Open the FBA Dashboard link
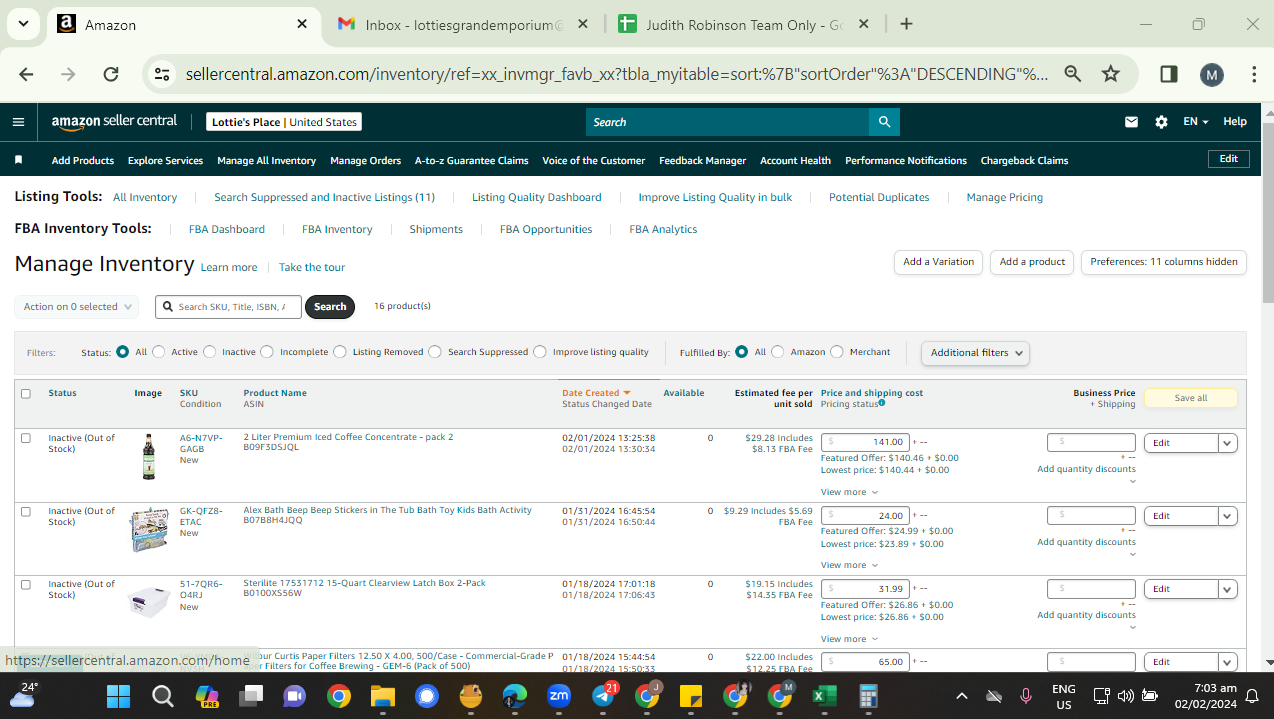This screenshot has height=719, width=1274. (x=227, y=229)
